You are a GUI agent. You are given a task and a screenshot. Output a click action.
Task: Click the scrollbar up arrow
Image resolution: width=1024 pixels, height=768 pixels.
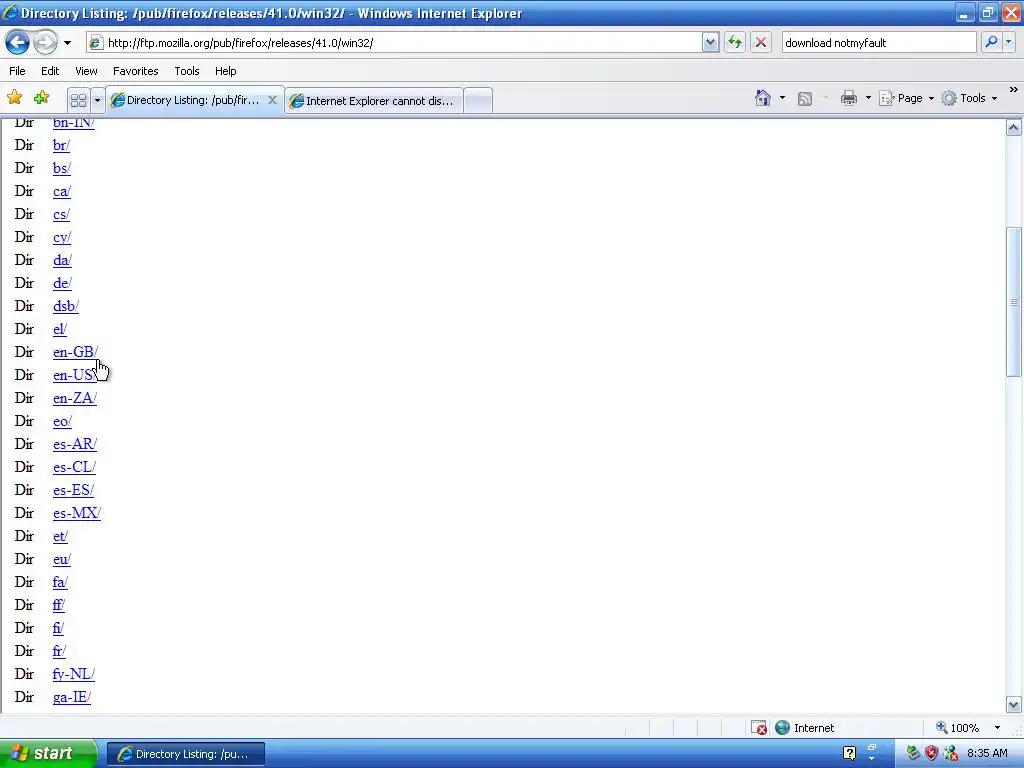(1014, 127)
